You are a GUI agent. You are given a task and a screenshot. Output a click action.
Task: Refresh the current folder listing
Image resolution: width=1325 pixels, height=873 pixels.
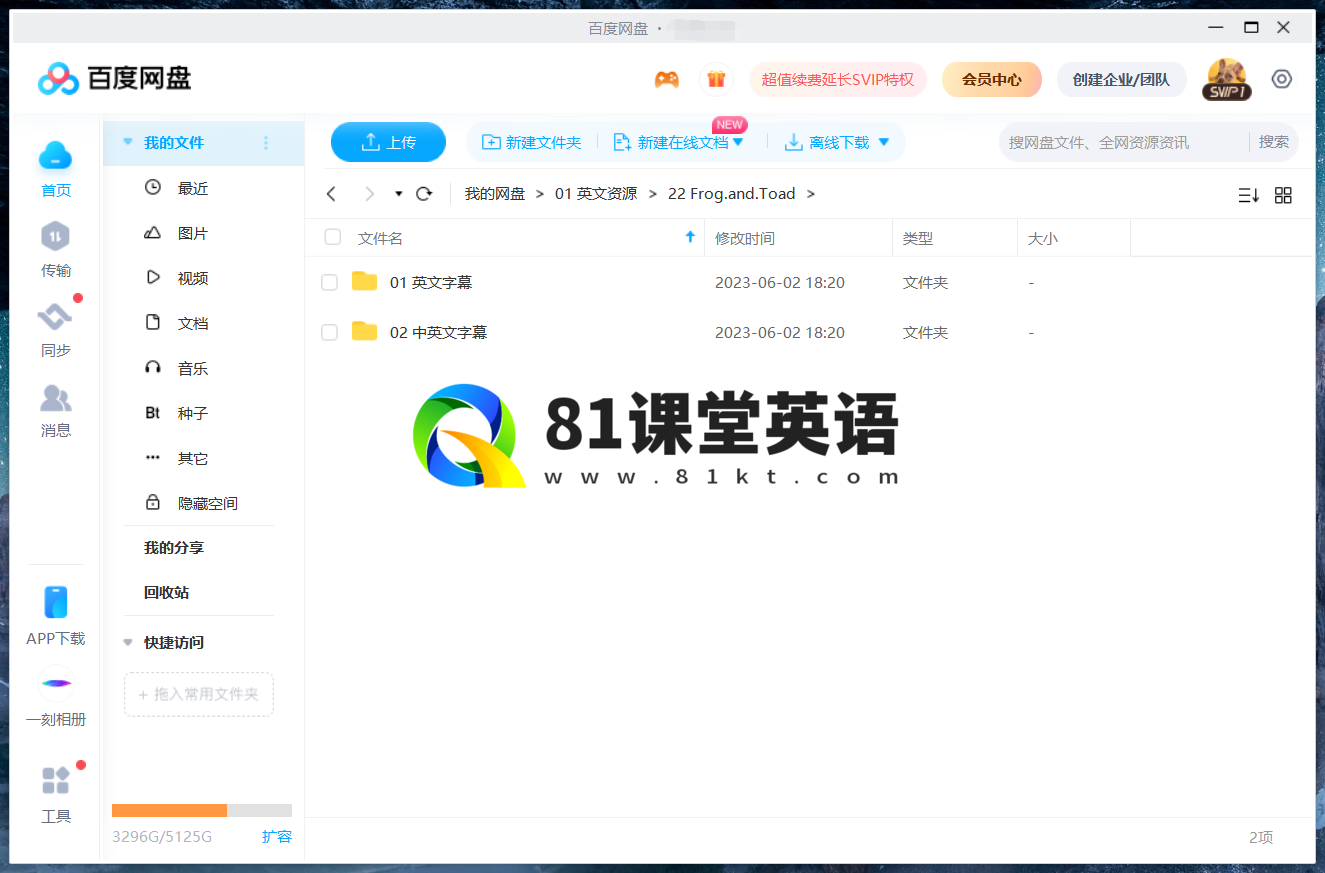point(424,194)
